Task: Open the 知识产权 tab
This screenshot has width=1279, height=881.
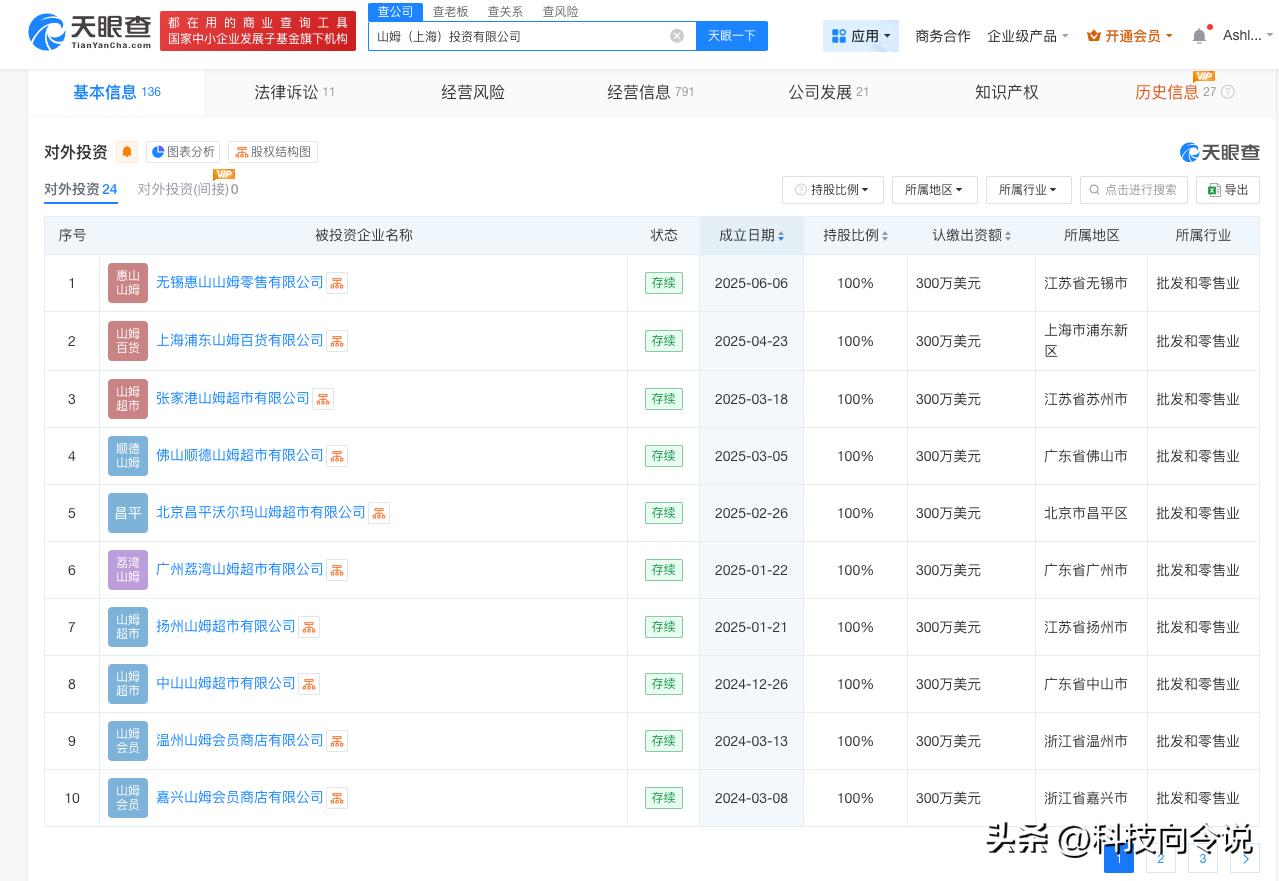Action: click(x=1007, y=92)
